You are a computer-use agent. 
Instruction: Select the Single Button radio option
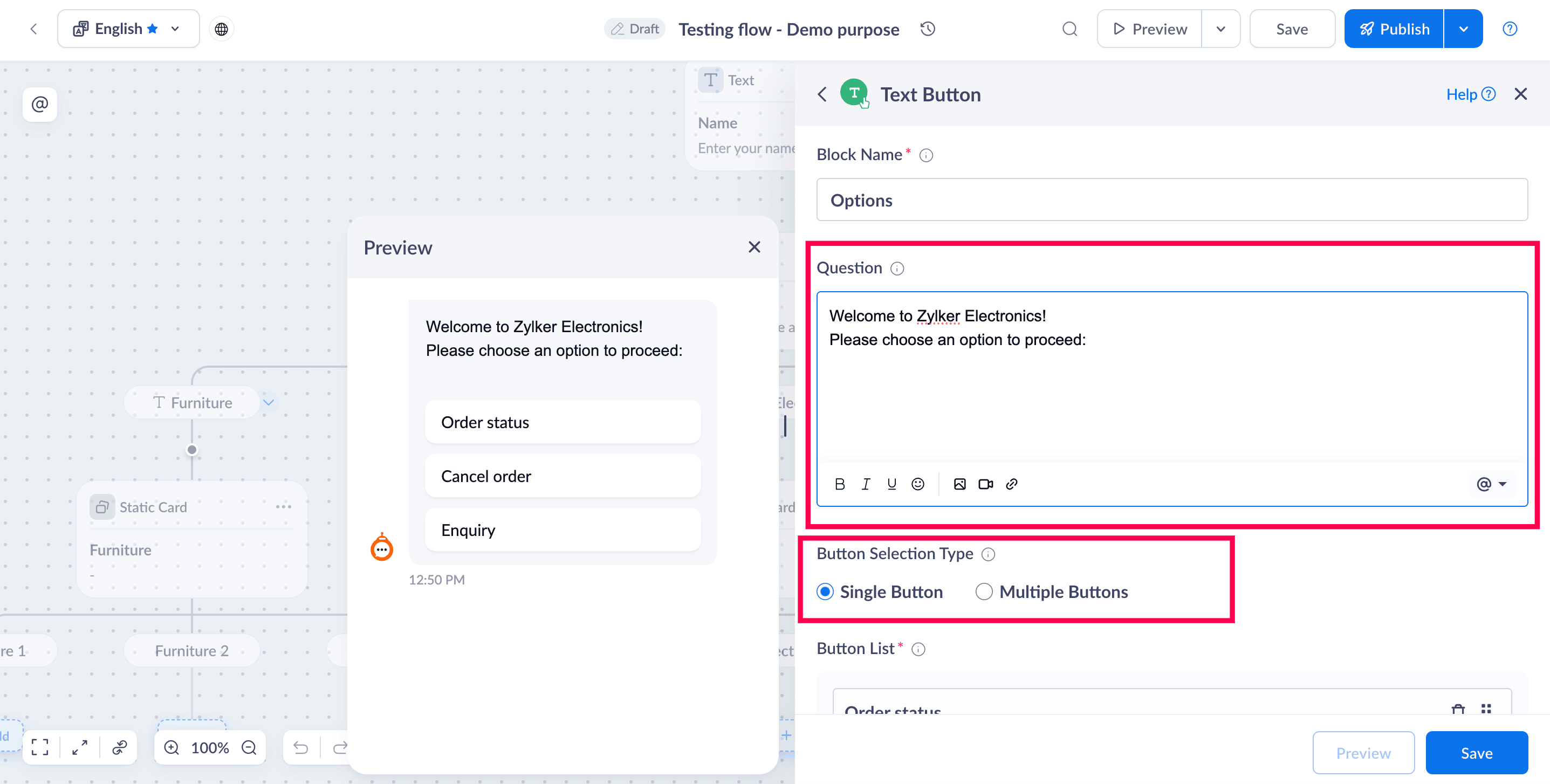point(825,592)
